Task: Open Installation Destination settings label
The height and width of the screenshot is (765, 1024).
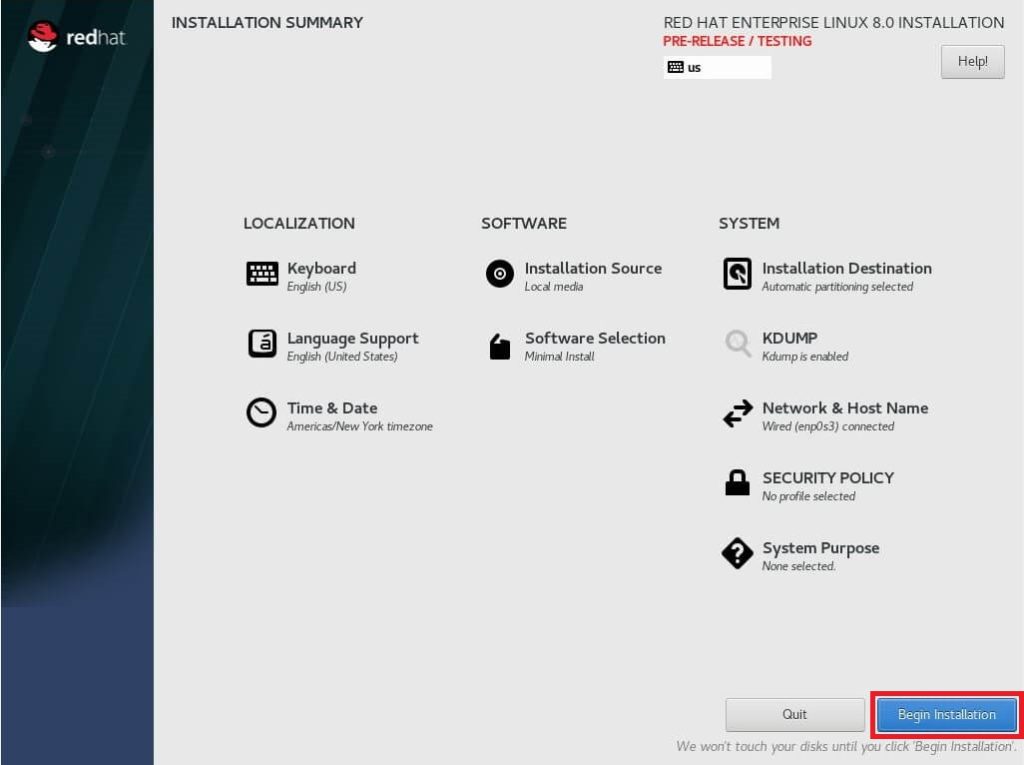Action: pos(846,269)
